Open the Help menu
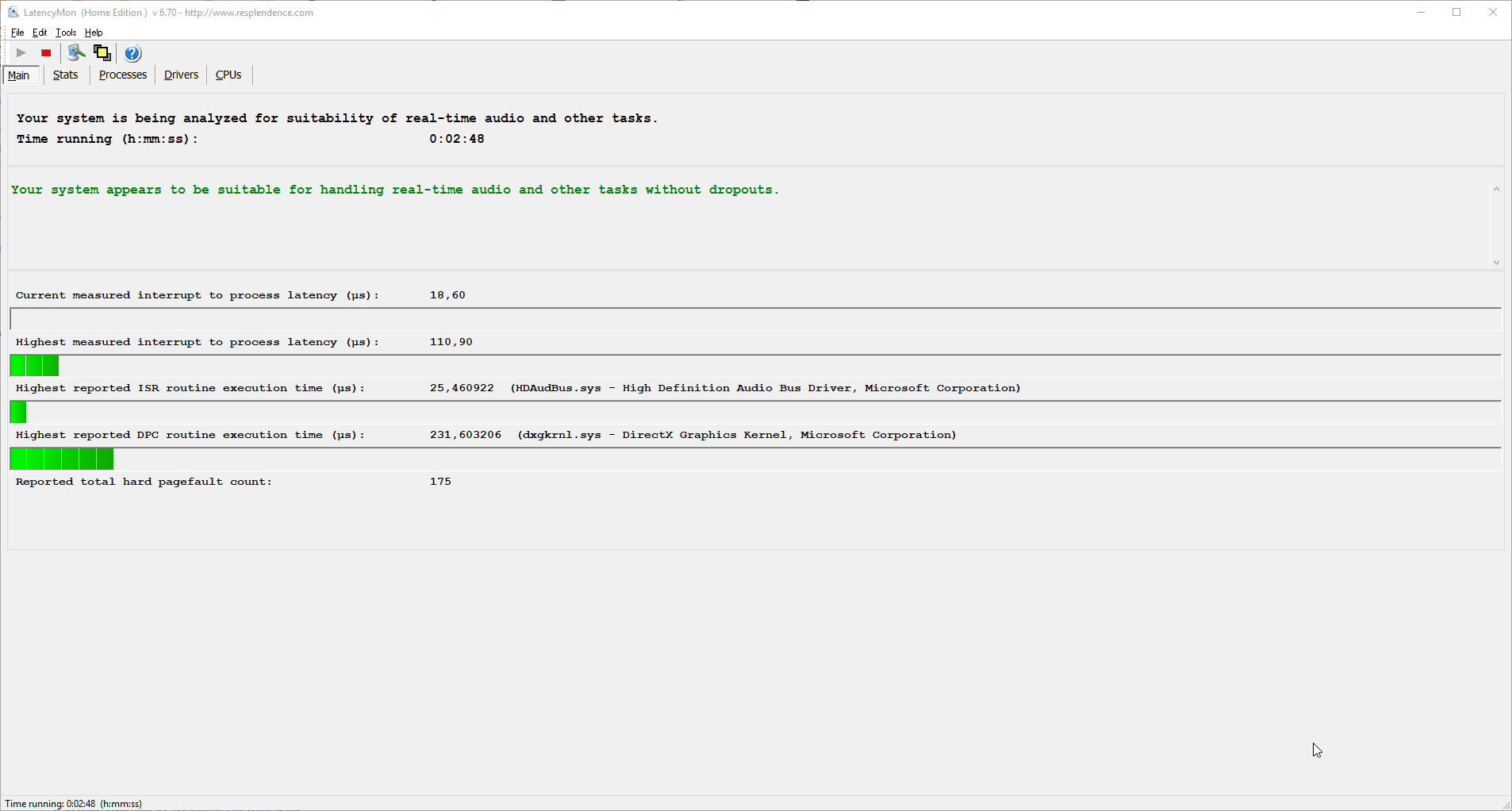 (x=94, y=33)
